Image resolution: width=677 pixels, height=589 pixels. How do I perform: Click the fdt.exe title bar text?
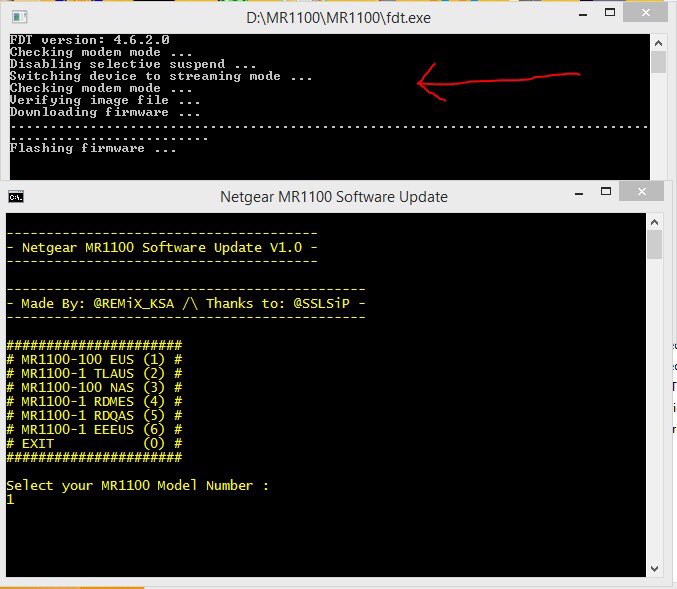[x=338, y=18]
